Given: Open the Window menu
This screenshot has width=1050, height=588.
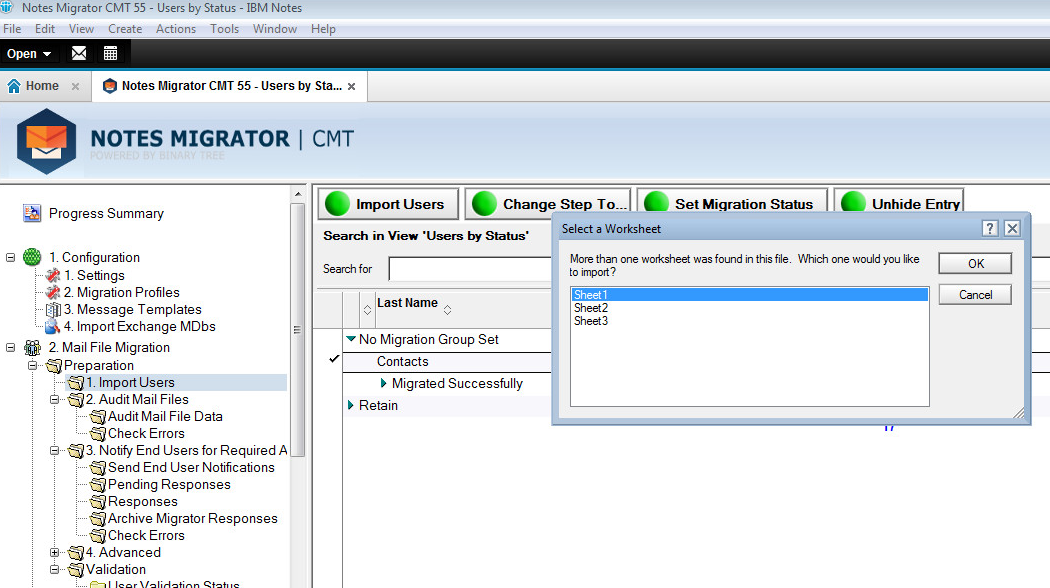Looking at the screenshot, I should coord(275,29).
